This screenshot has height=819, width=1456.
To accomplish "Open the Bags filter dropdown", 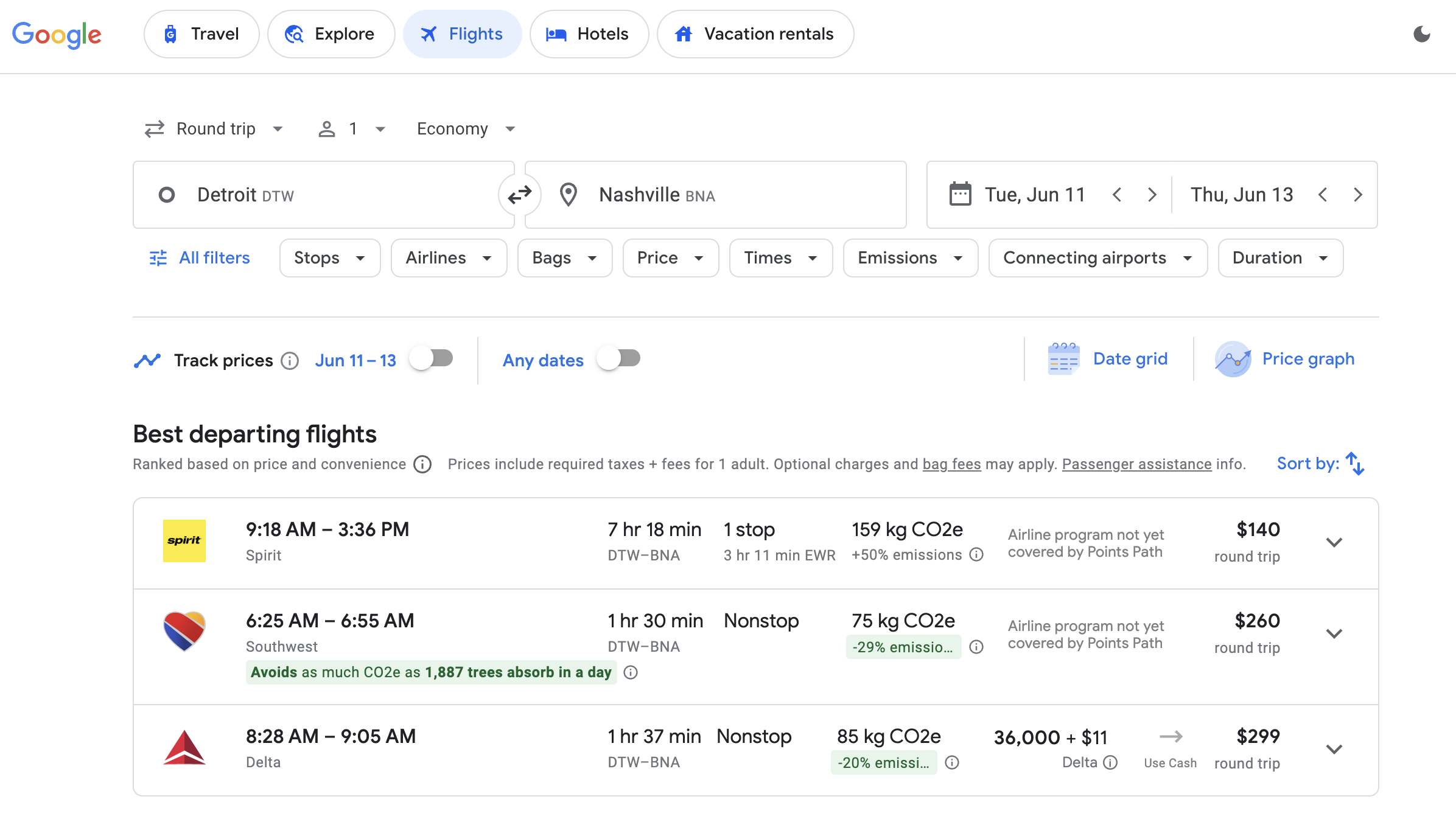I will (x=565, y=258).
